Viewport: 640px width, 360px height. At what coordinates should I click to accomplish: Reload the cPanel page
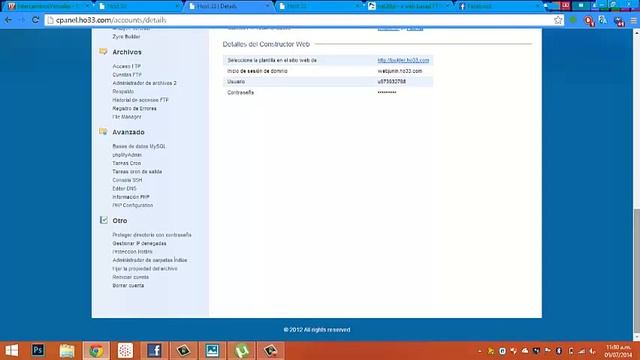pos(35,20)
